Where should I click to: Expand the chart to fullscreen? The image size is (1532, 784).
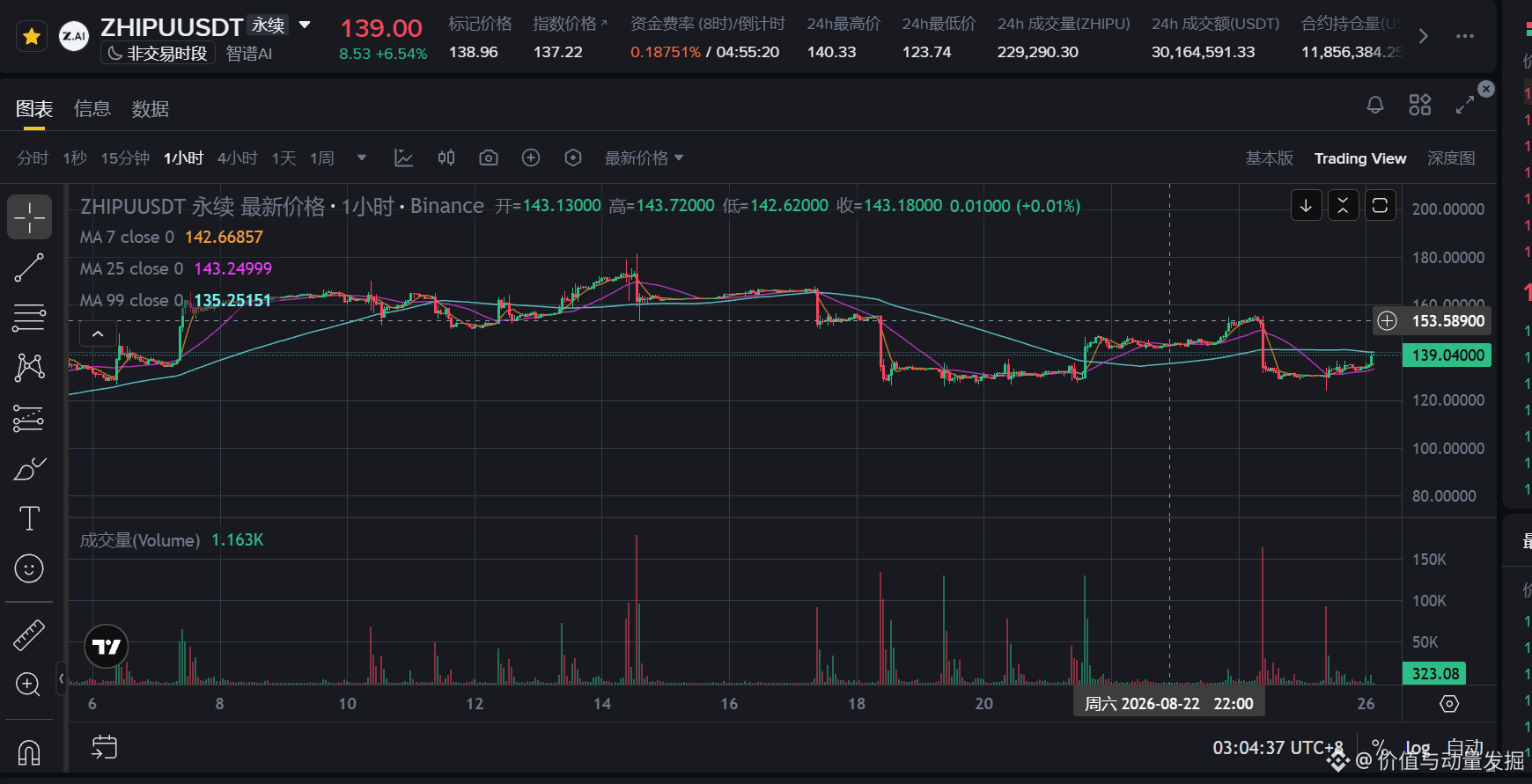1465,105
